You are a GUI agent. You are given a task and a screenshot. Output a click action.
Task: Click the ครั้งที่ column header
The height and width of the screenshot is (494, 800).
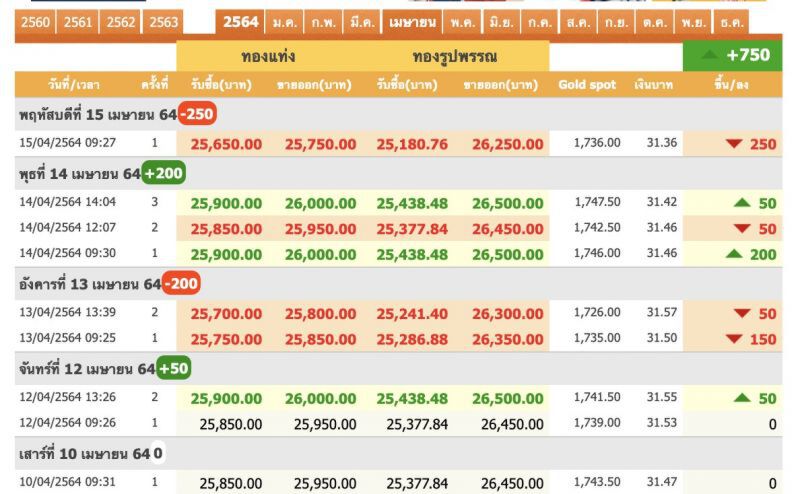pos(155,85)
